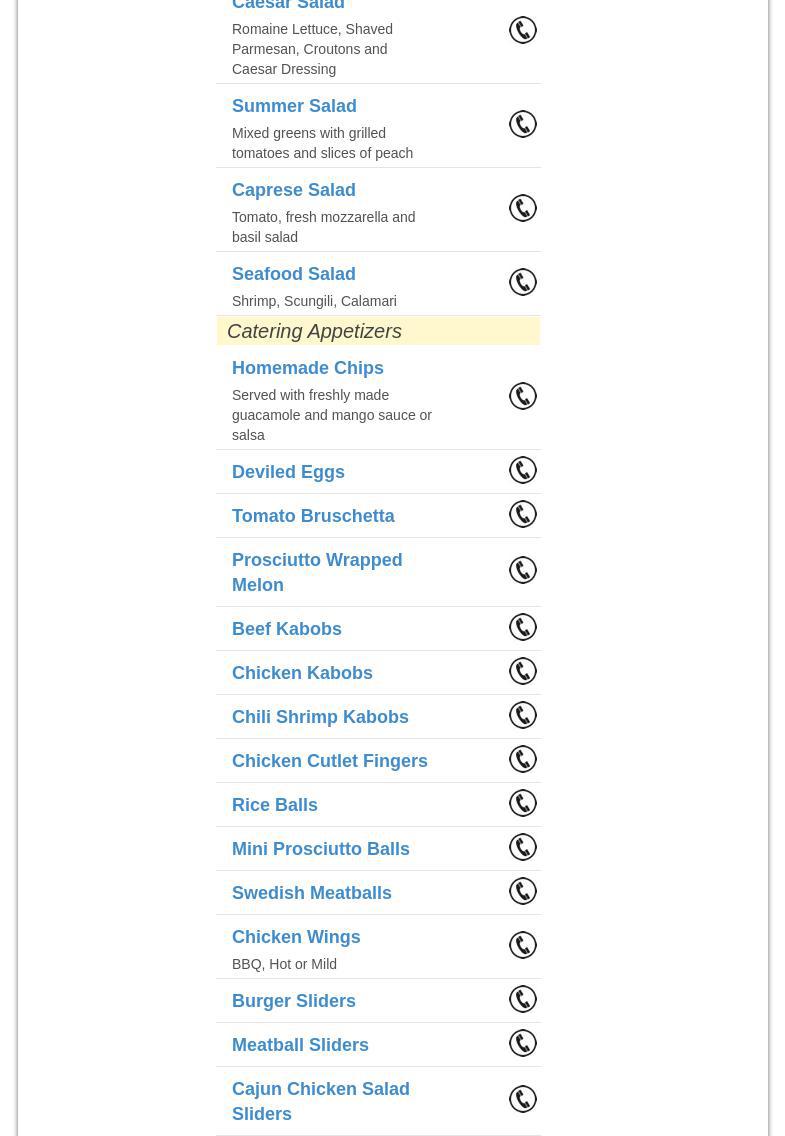Screen dimensions: 785x1136
Task: Click the phone icon for Homemade Chips
Action: [523, 396]
